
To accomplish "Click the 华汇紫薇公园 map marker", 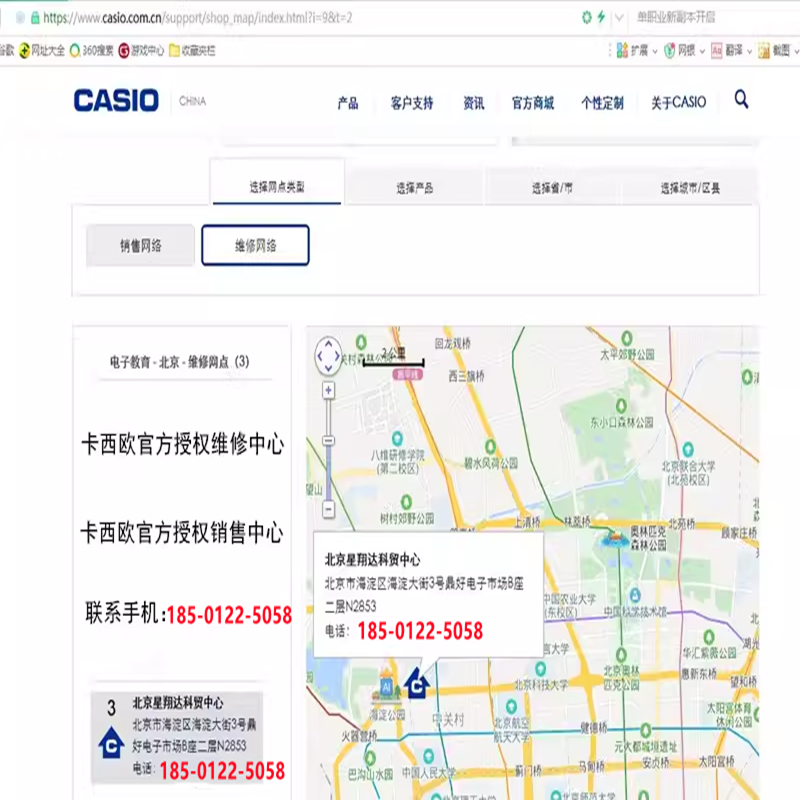I will [709, 637].
